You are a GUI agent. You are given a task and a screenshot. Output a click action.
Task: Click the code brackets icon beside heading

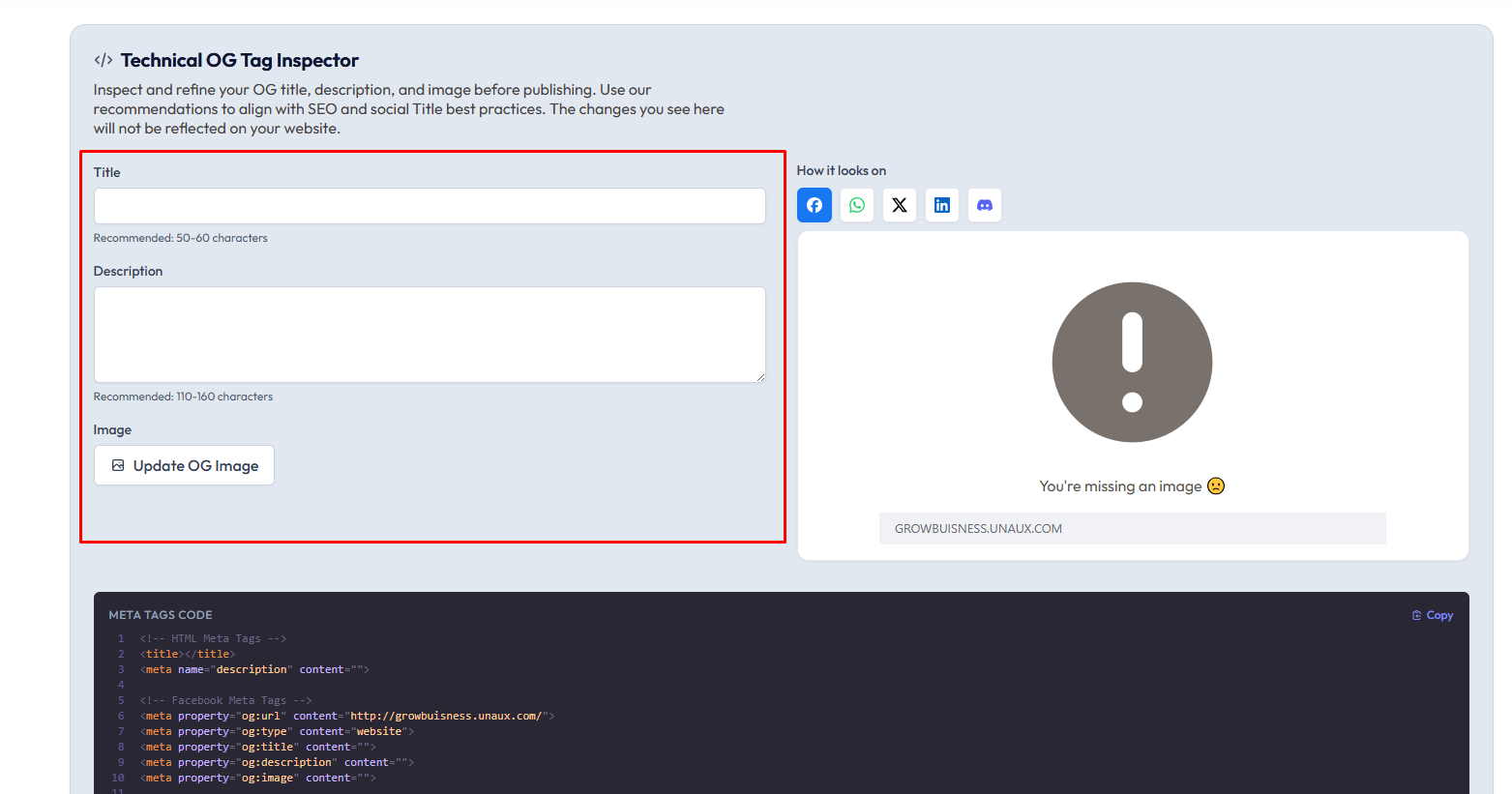click(x=104, y=60)
